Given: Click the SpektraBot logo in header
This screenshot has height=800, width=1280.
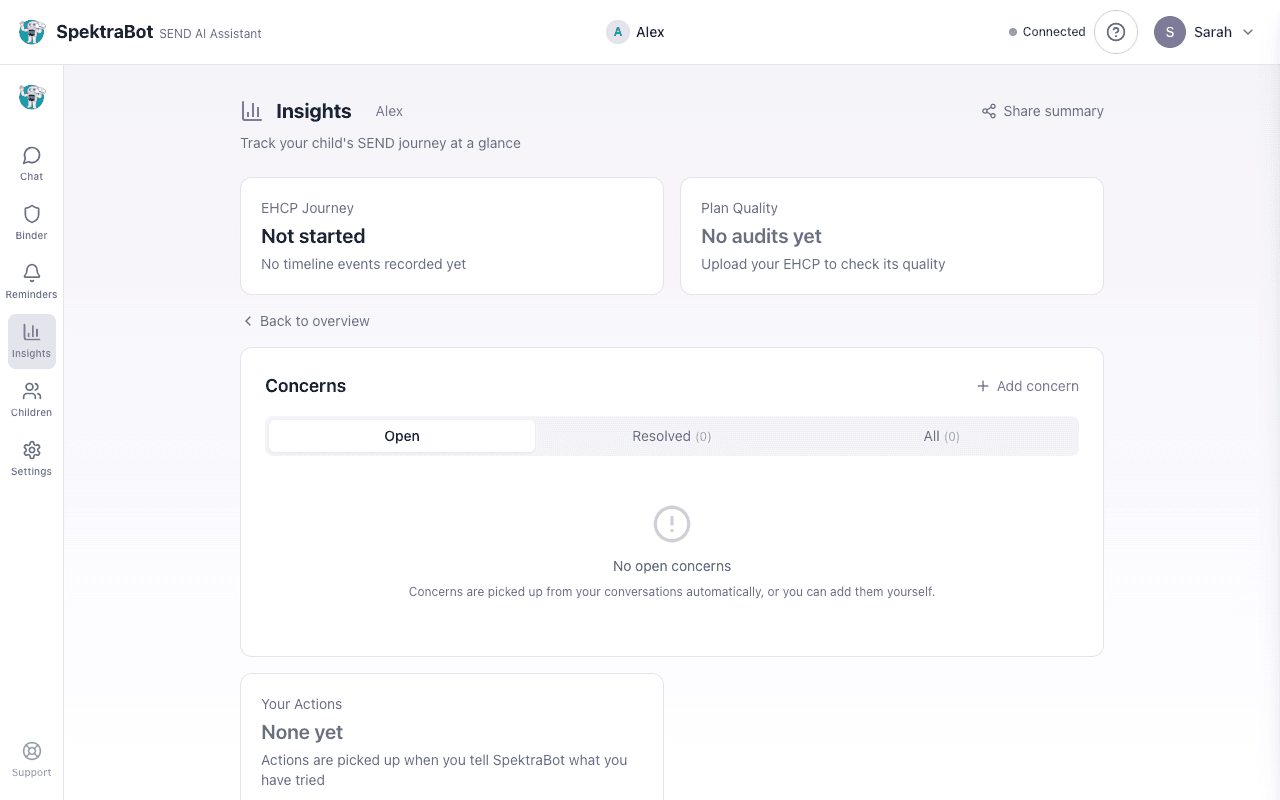Looking at the screenshot, I should click(x=33, y=32).
